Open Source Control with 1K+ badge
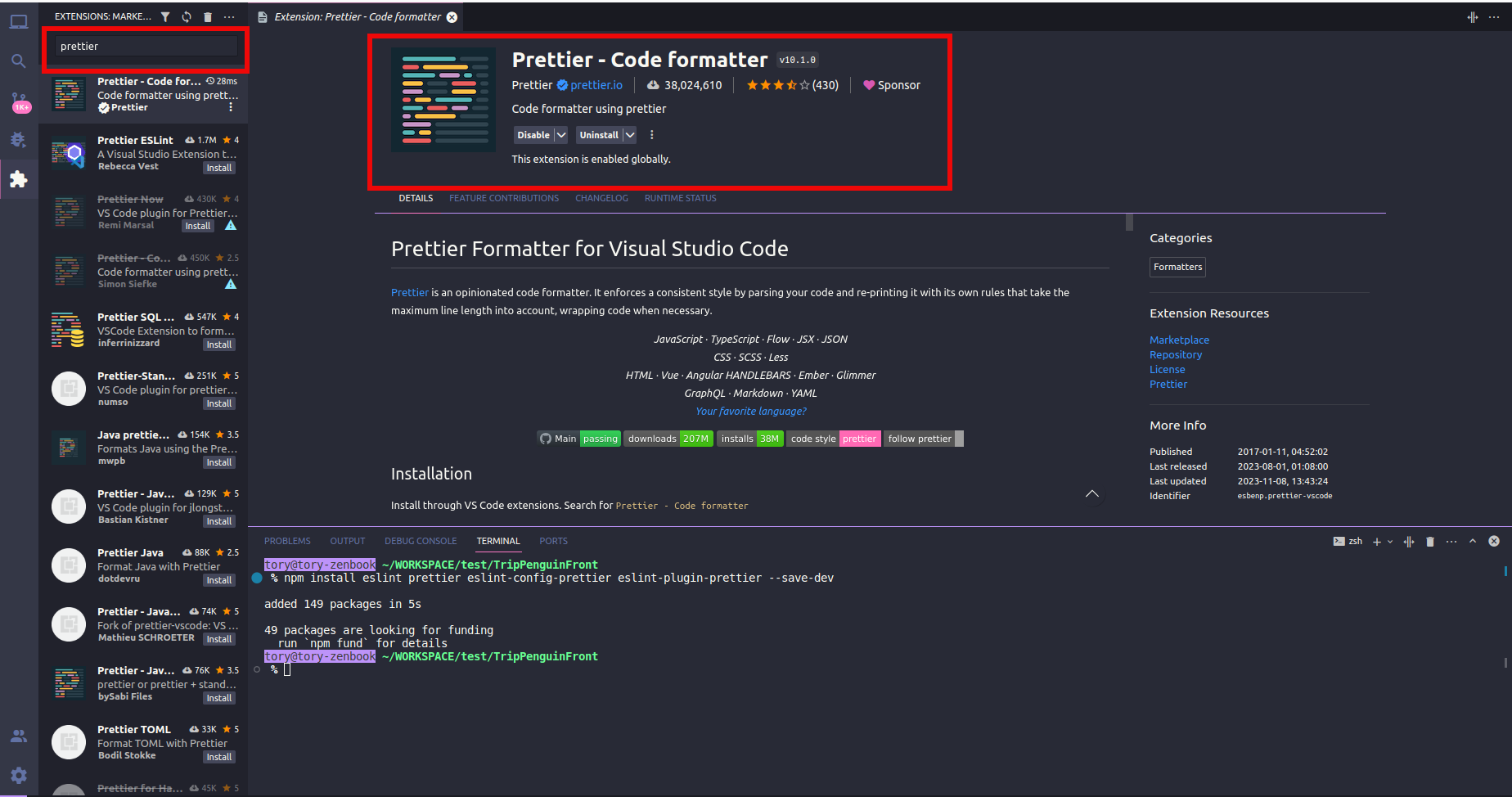The image size is (1512, 797). (x=19, y=101)
